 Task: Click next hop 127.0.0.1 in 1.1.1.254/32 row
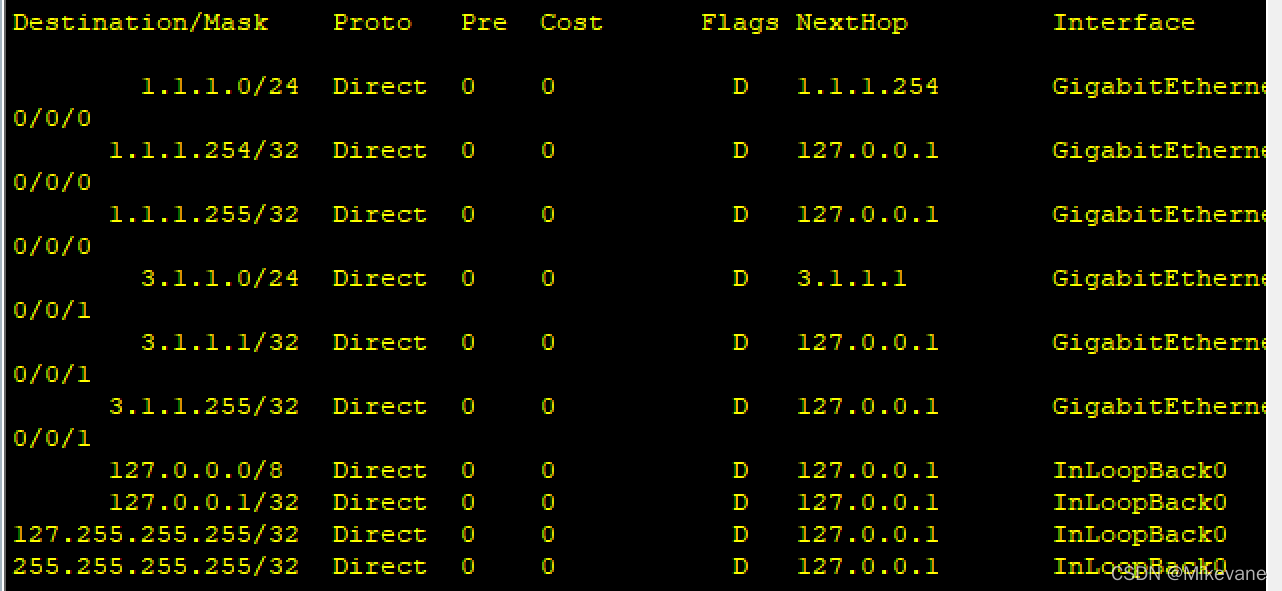tap(868, 151)
